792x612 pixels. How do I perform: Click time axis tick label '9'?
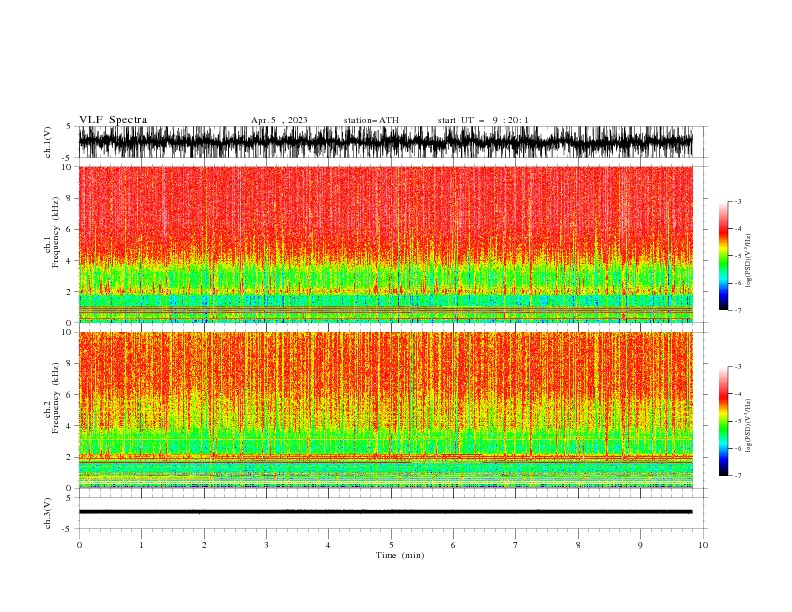640,545
